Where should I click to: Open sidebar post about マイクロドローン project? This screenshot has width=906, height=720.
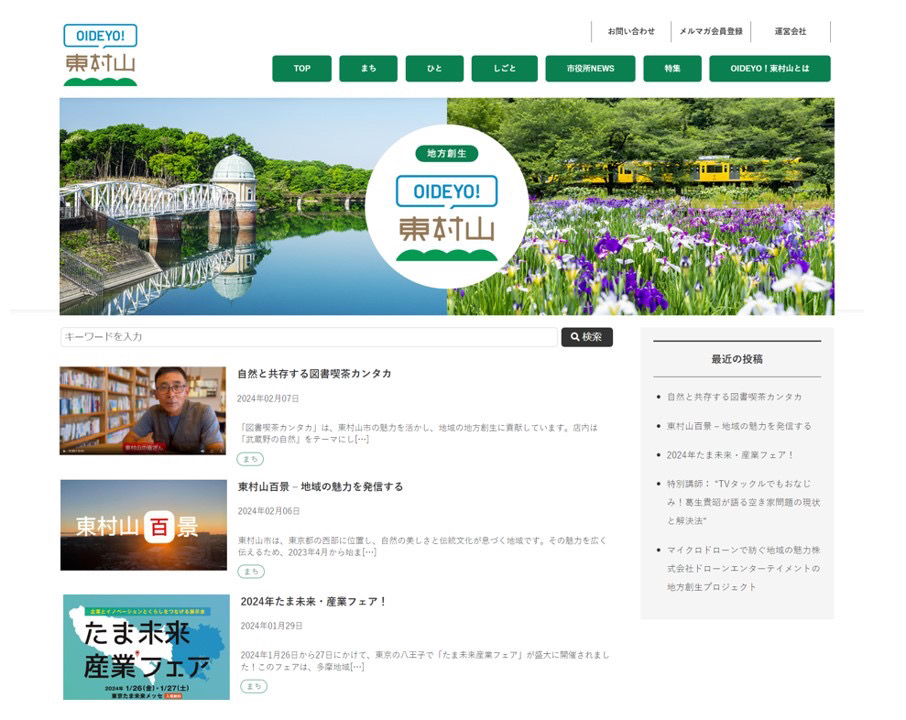click(x=742, y=568)
